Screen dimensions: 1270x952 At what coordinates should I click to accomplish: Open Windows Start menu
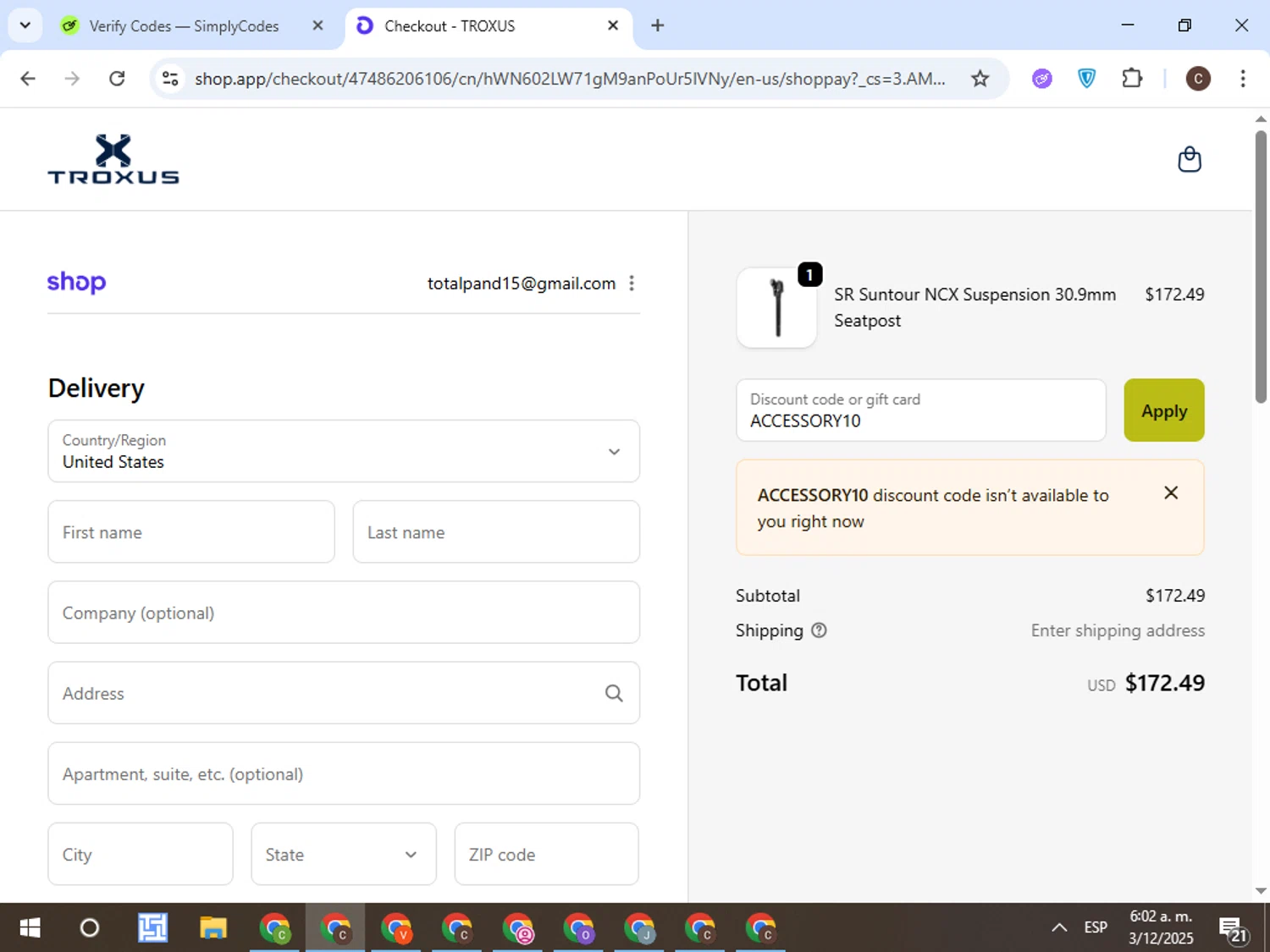tap(30, 928)
